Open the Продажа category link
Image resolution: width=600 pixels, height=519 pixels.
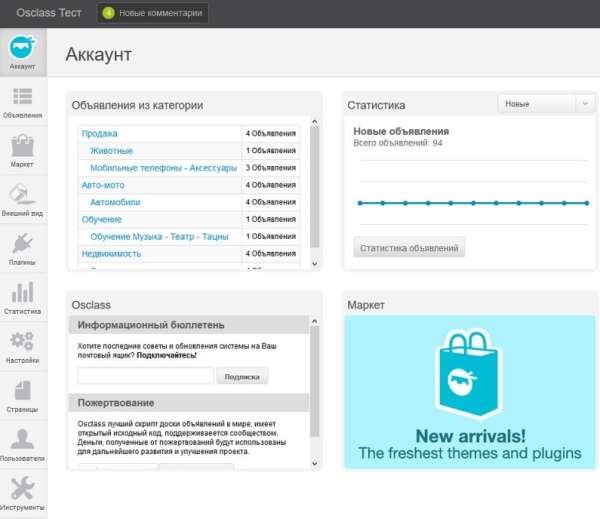point(99,133)
